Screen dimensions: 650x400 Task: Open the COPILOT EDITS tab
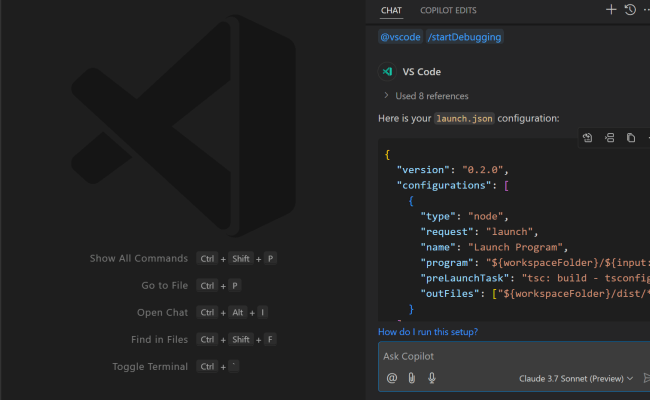click(x=448, y=10)
